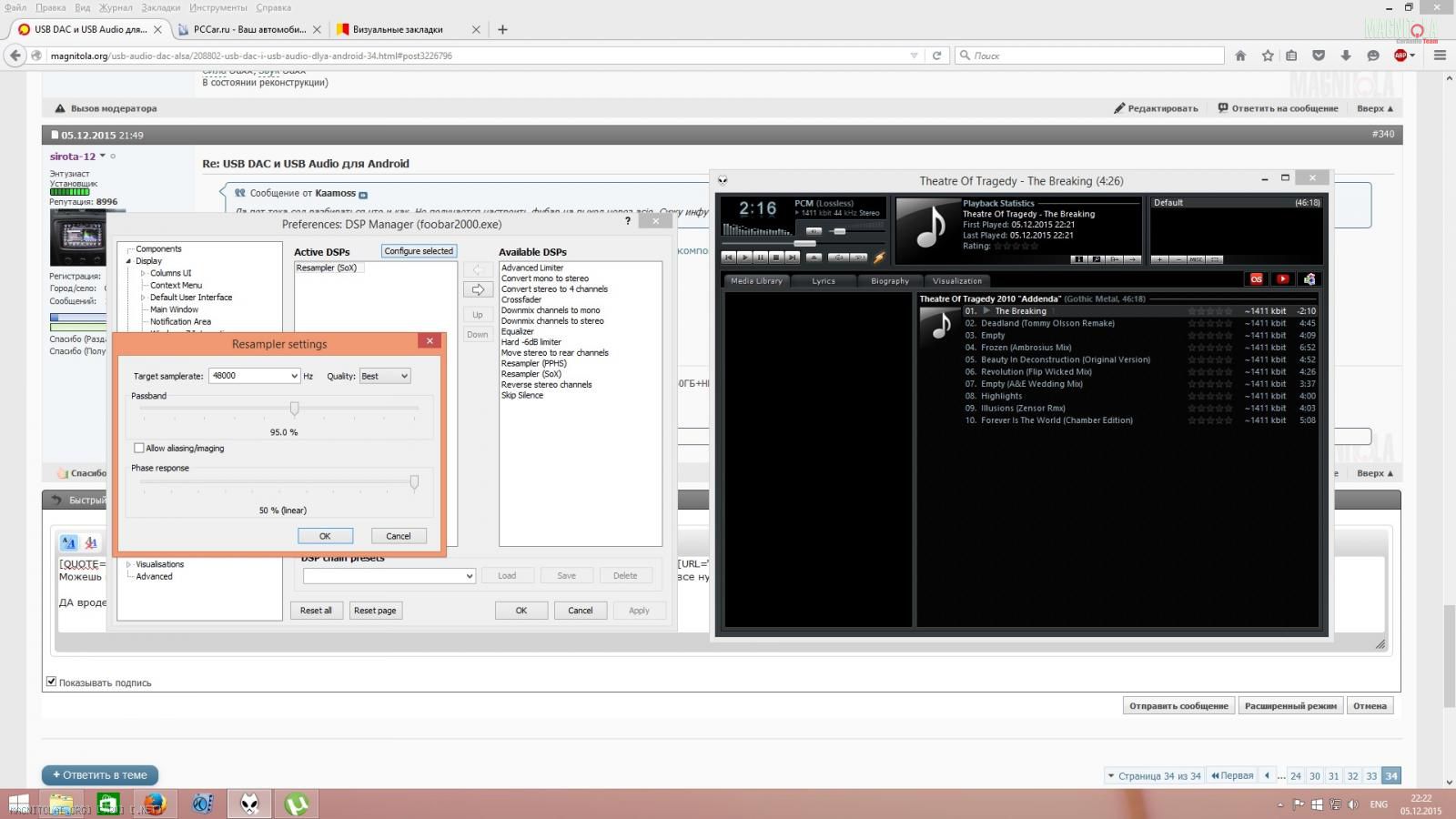1456x819 pixels.
Task: Open the Windows Start button
Action: 18,804
